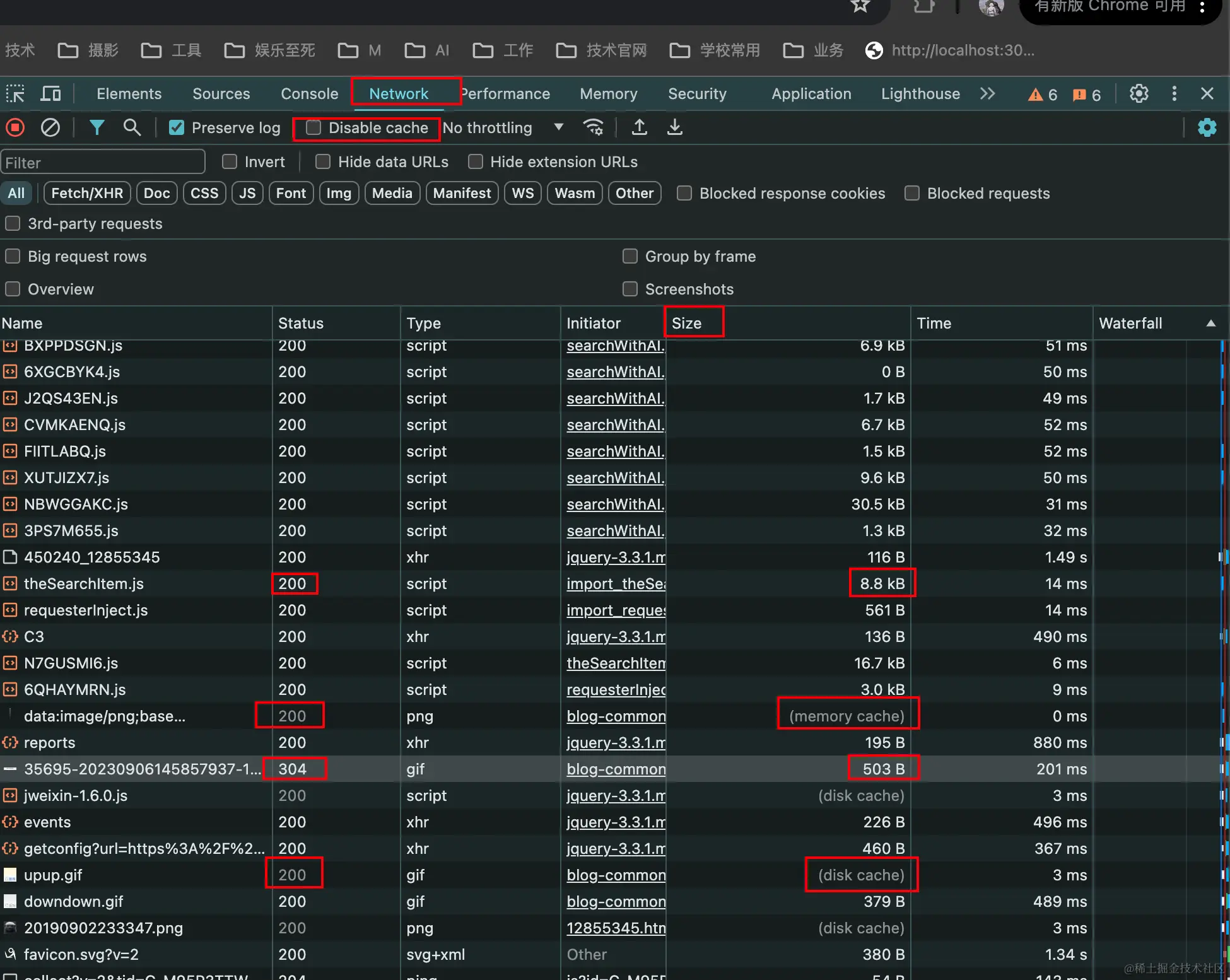Toggle the filter funnel icon
The height and width of the screenshot is (980, 1230).
pos(97,128)
